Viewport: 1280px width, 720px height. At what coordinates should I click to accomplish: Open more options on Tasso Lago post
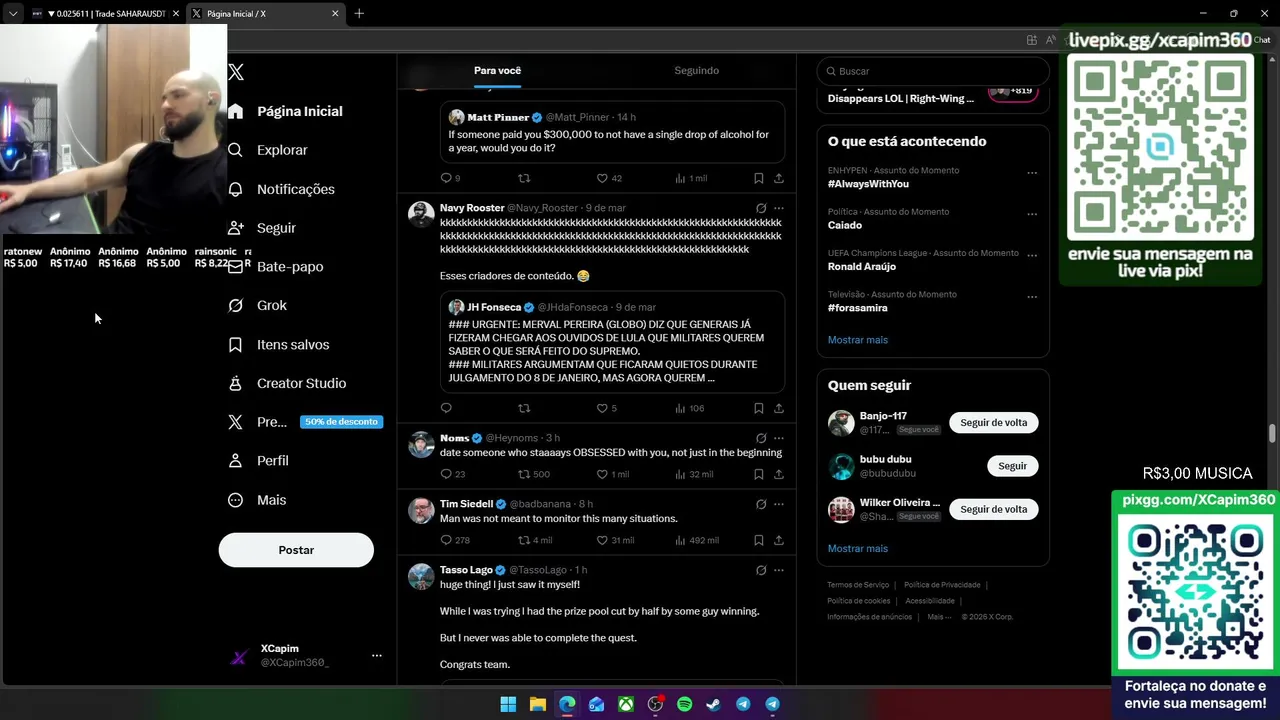click(778, 570)
